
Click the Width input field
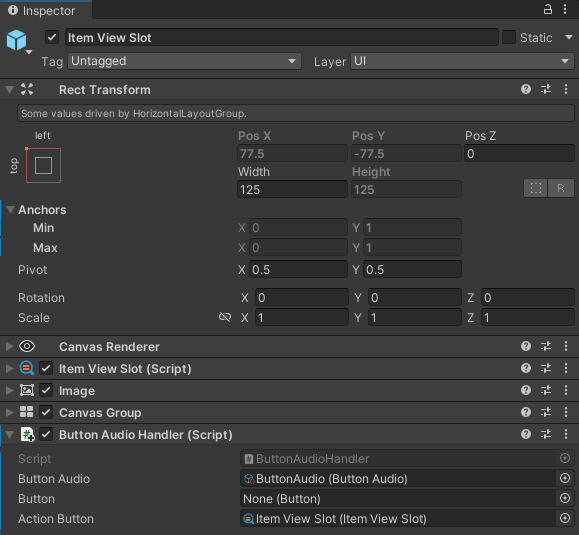292,189
